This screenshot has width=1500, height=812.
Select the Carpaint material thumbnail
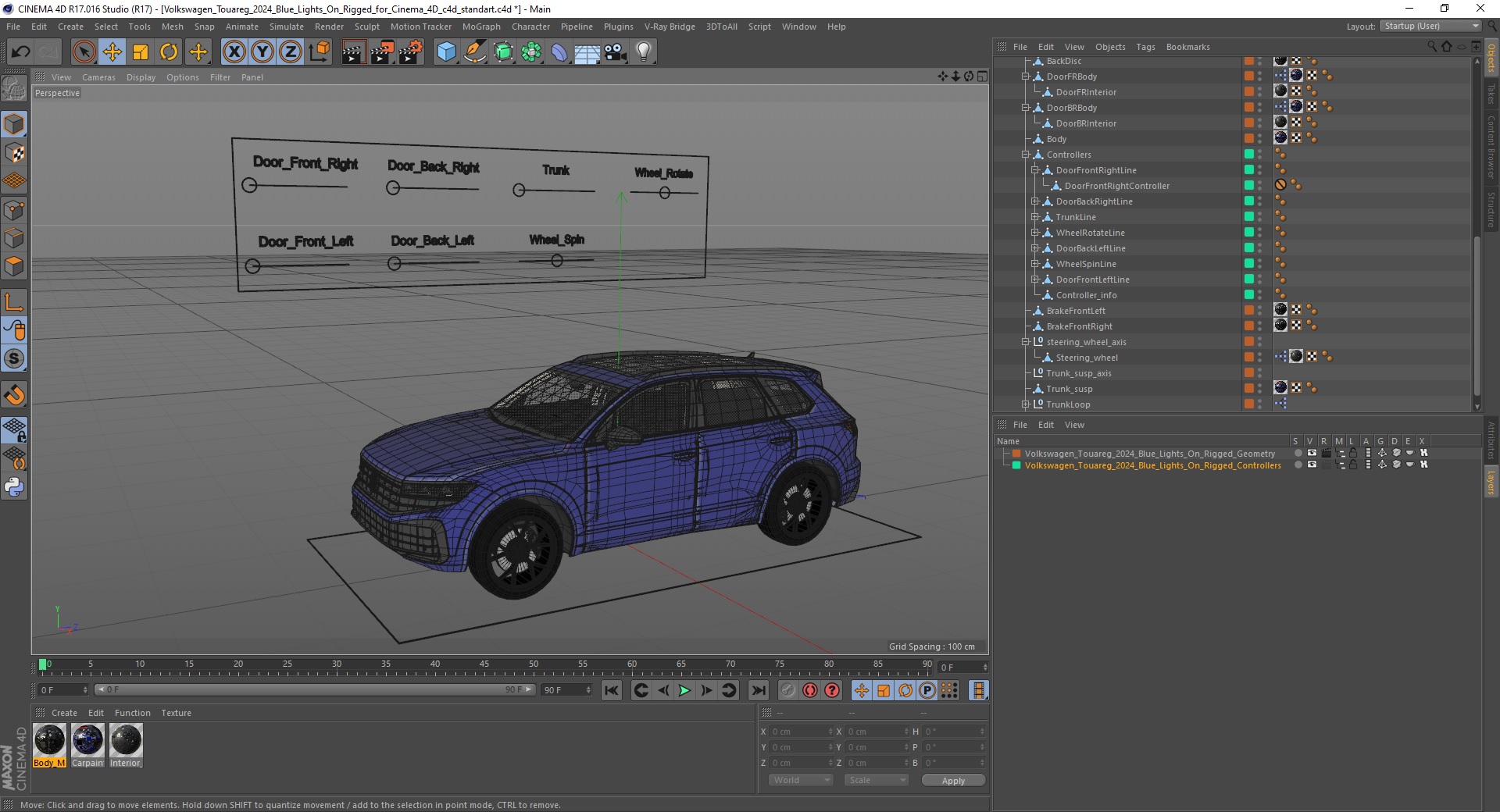(87, 746)
